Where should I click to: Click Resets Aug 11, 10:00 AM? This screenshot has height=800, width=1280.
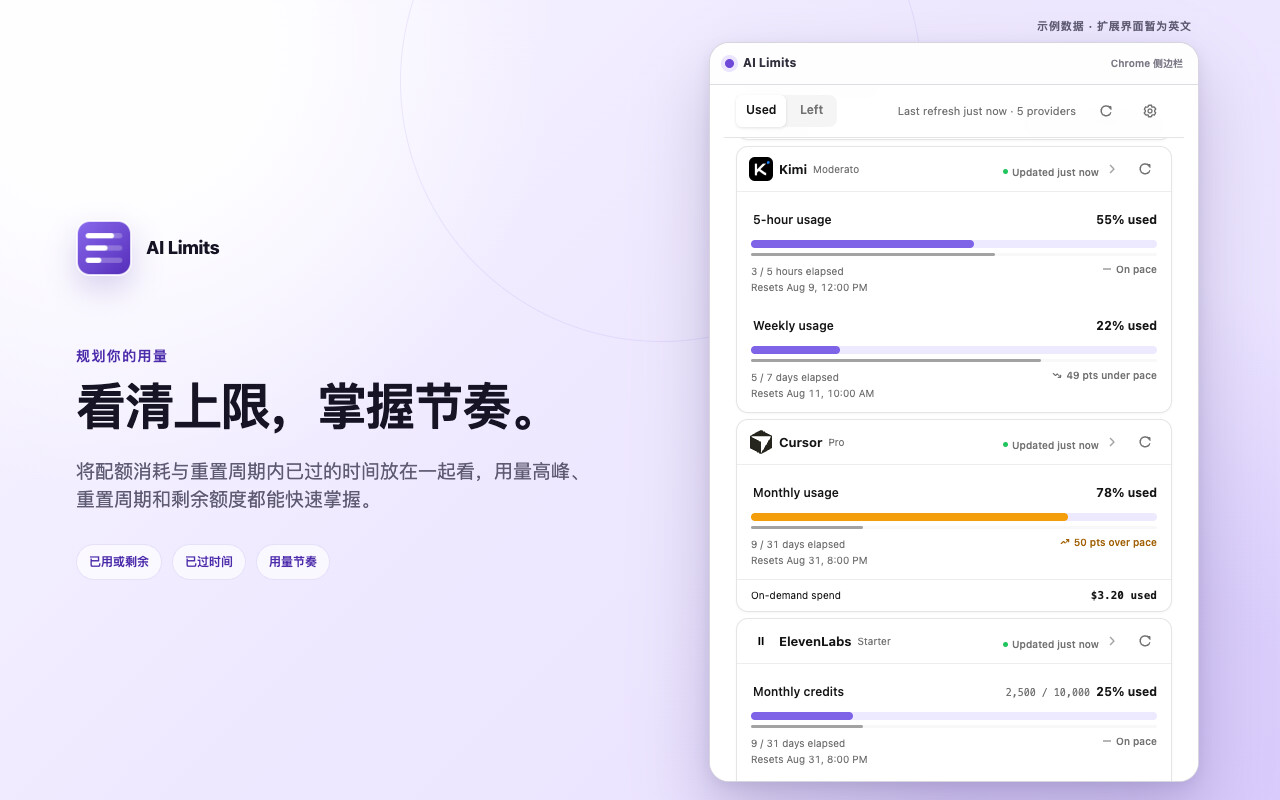click(x=813, y=393)
